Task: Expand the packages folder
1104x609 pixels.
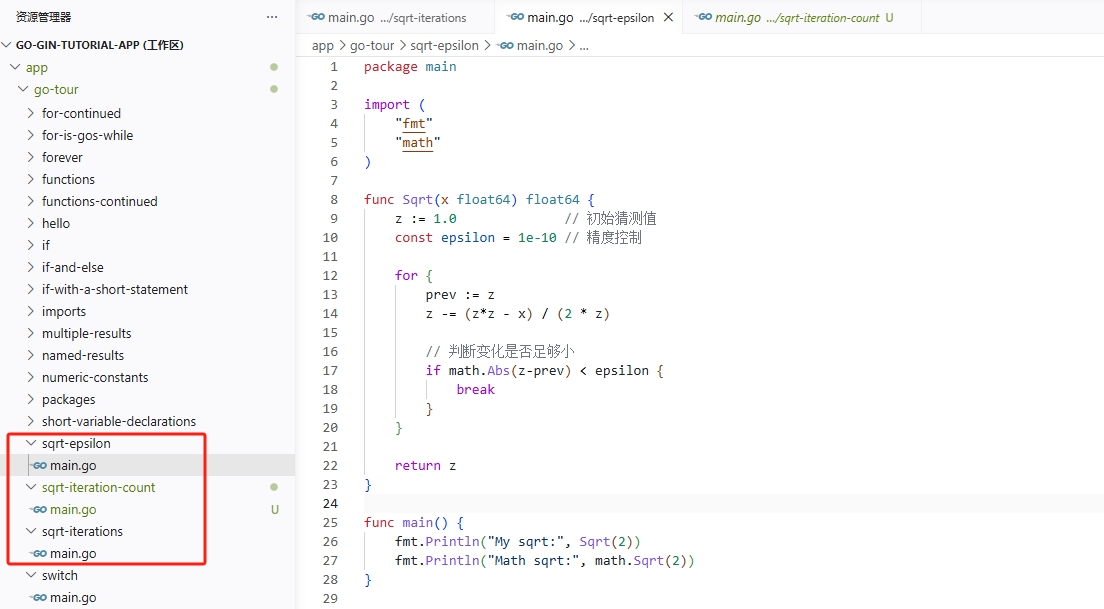Action: pyautogui.click(x=30, y=399)
